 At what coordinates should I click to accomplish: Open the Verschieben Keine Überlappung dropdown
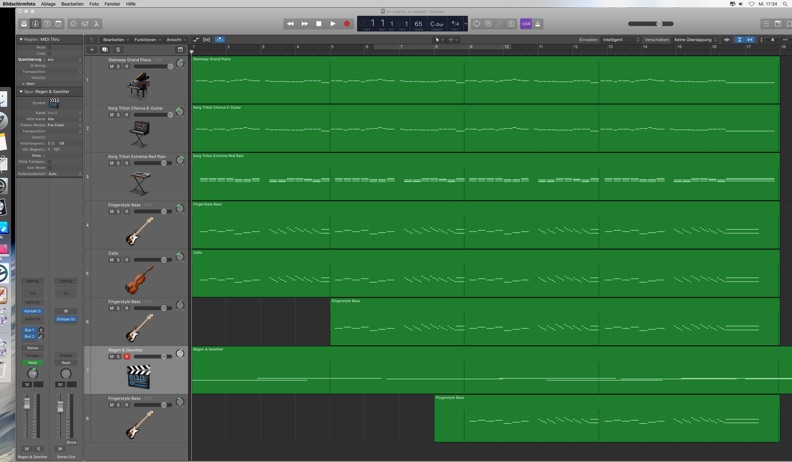click(695, 39)
